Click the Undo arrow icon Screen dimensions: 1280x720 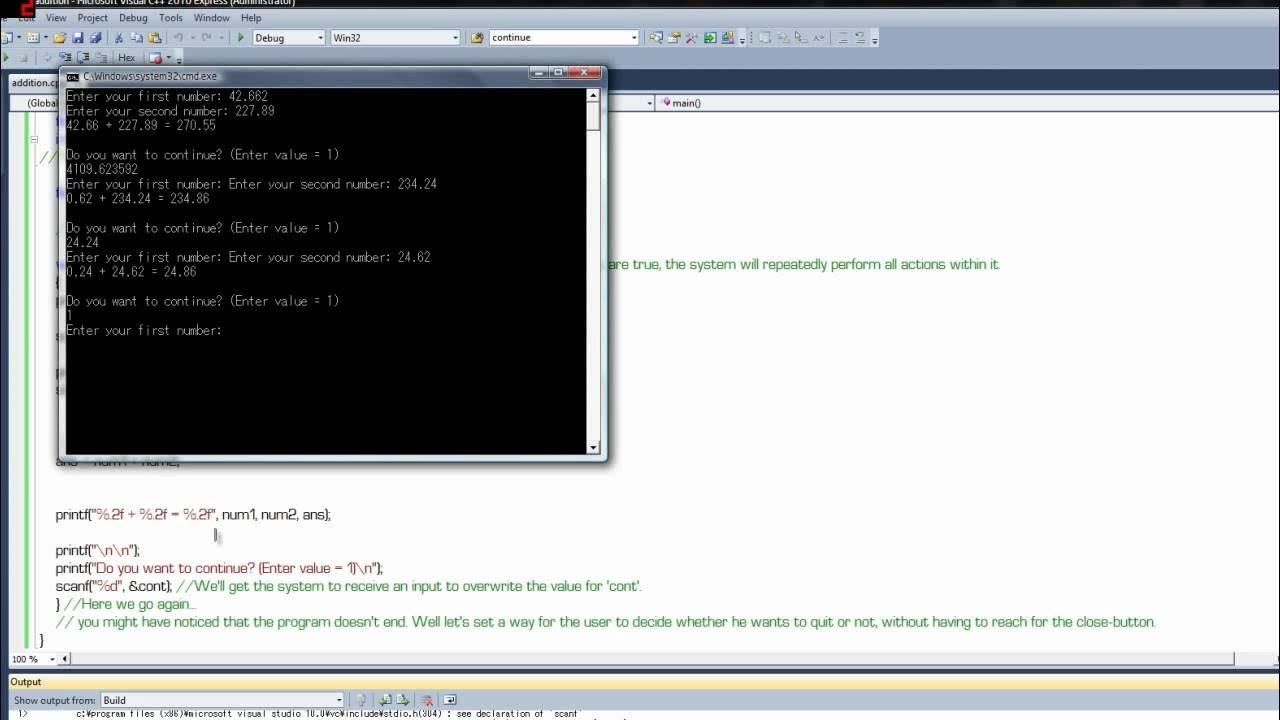[178, 38]
